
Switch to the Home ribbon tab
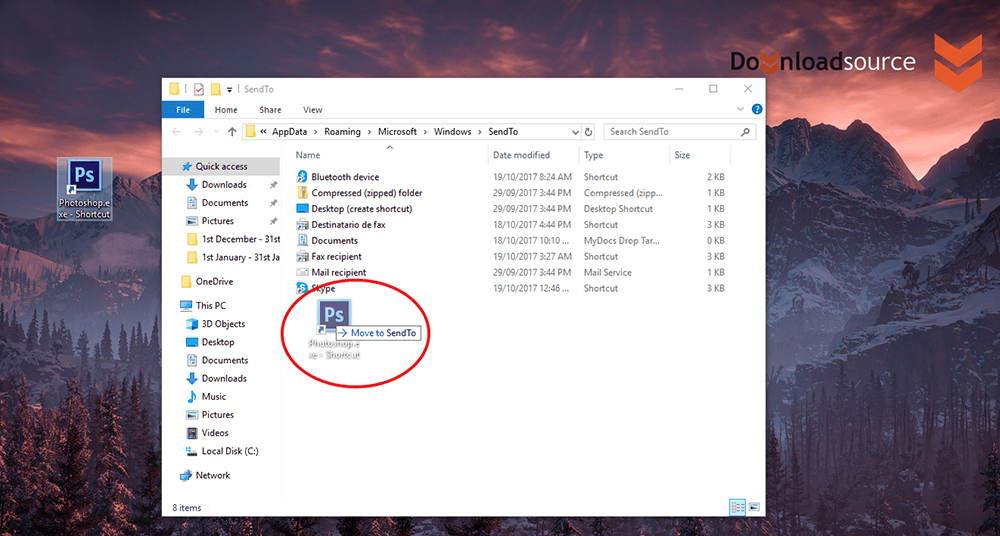[x=226, y=110]
